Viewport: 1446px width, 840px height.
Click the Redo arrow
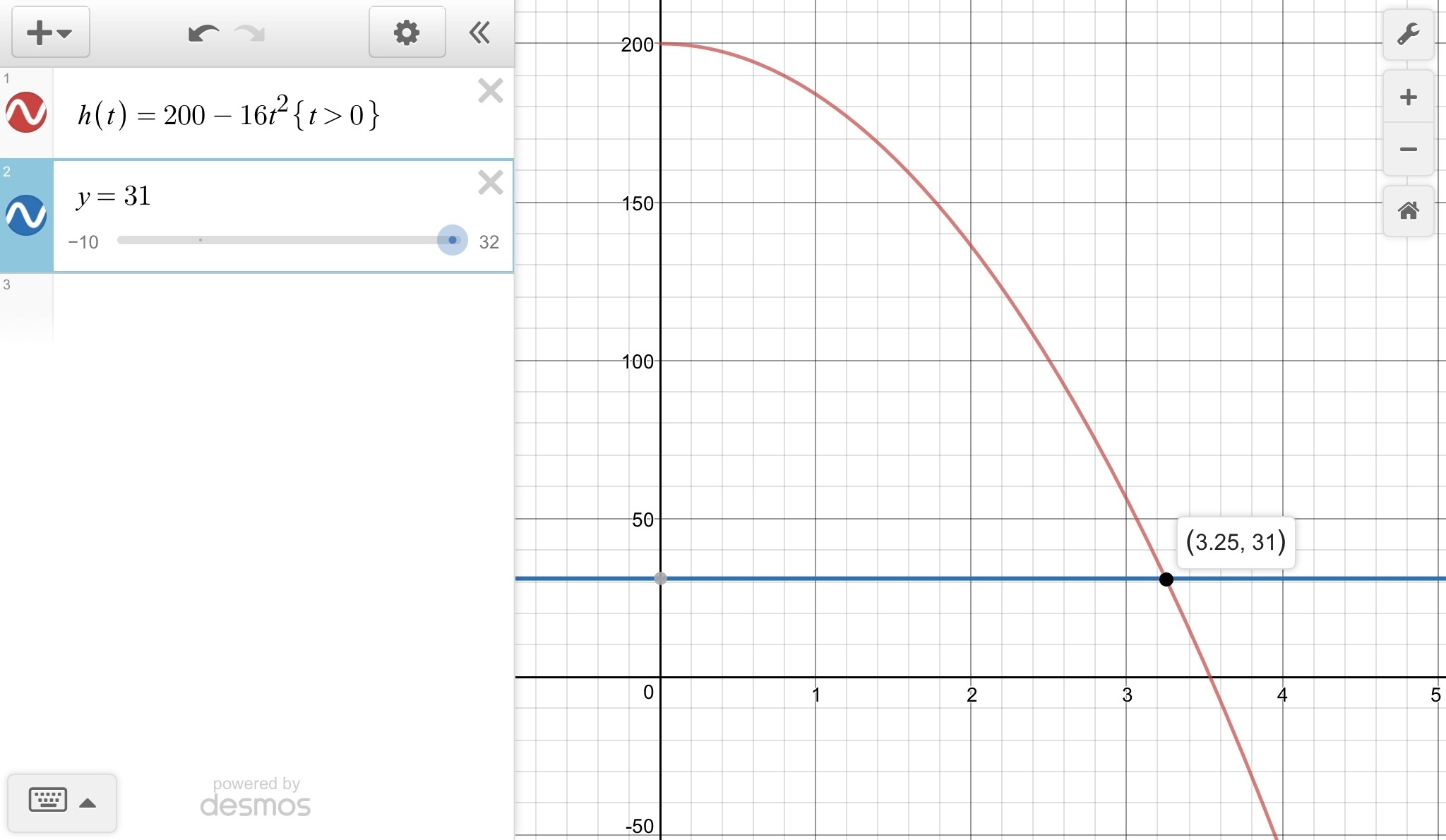click(250, 33)
